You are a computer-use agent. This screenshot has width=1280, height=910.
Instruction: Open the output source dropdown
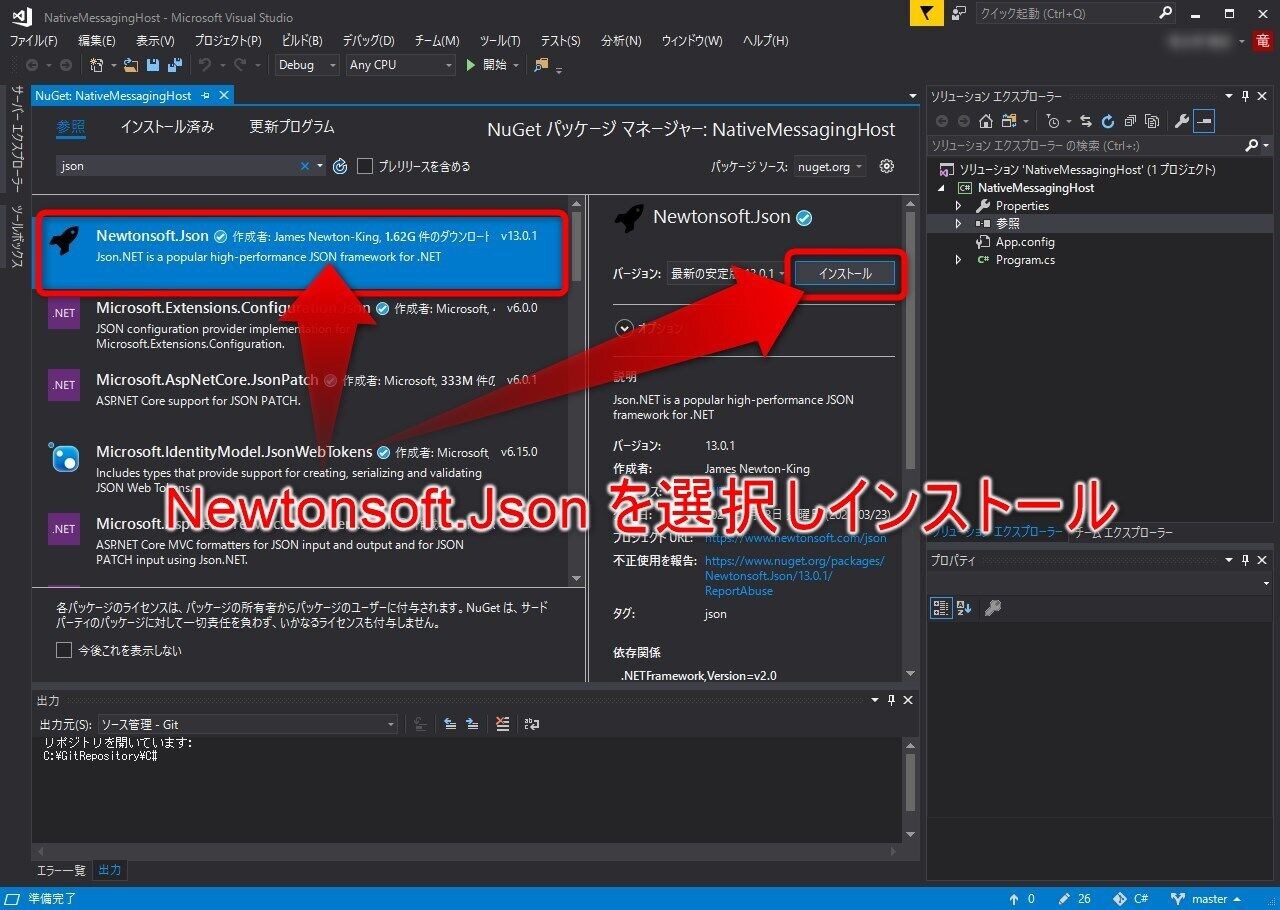(x=247, y=724)
